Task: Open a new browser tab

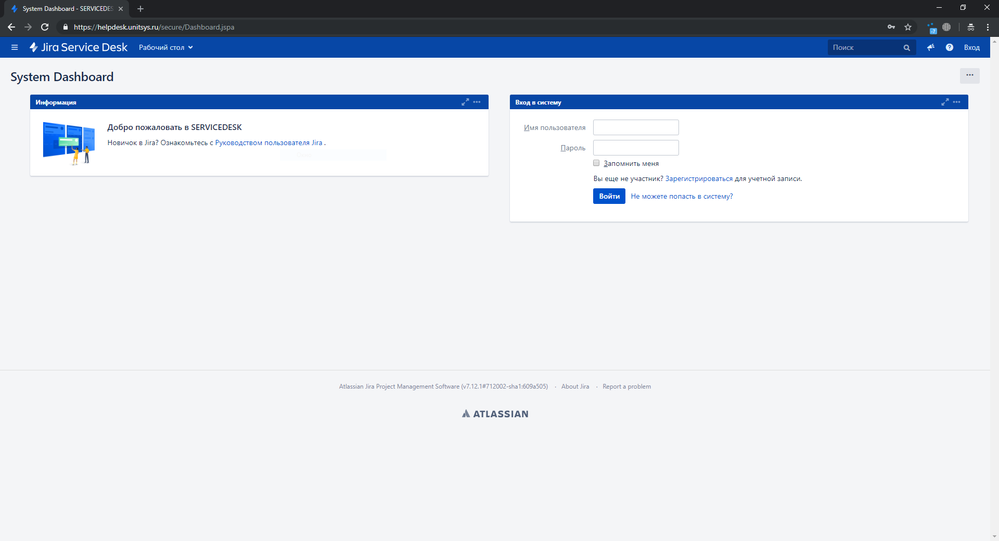Action: [140, 9]
